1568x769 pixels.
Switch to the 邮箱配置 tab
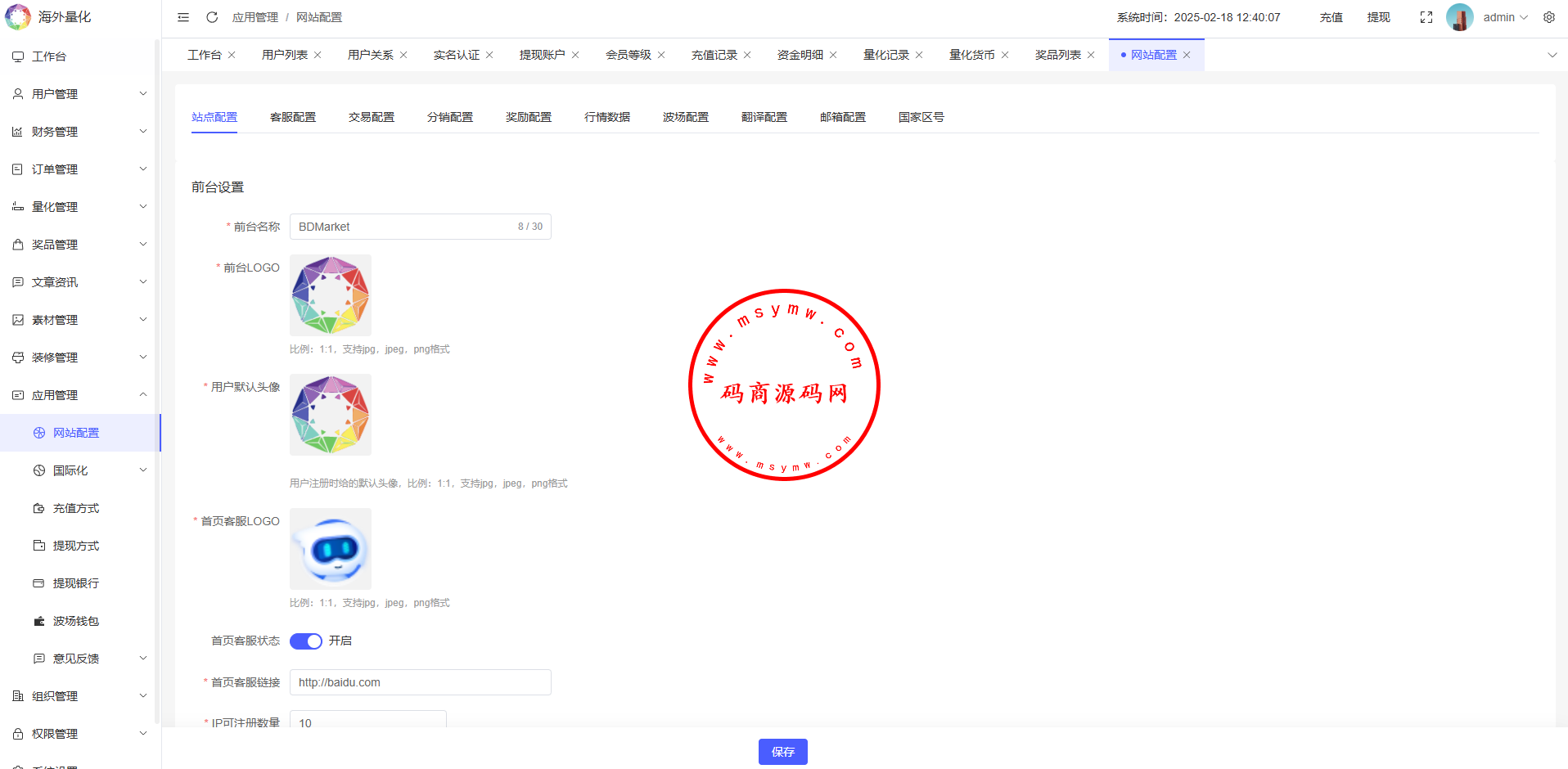pyautogui.click(x=843, y=117)
